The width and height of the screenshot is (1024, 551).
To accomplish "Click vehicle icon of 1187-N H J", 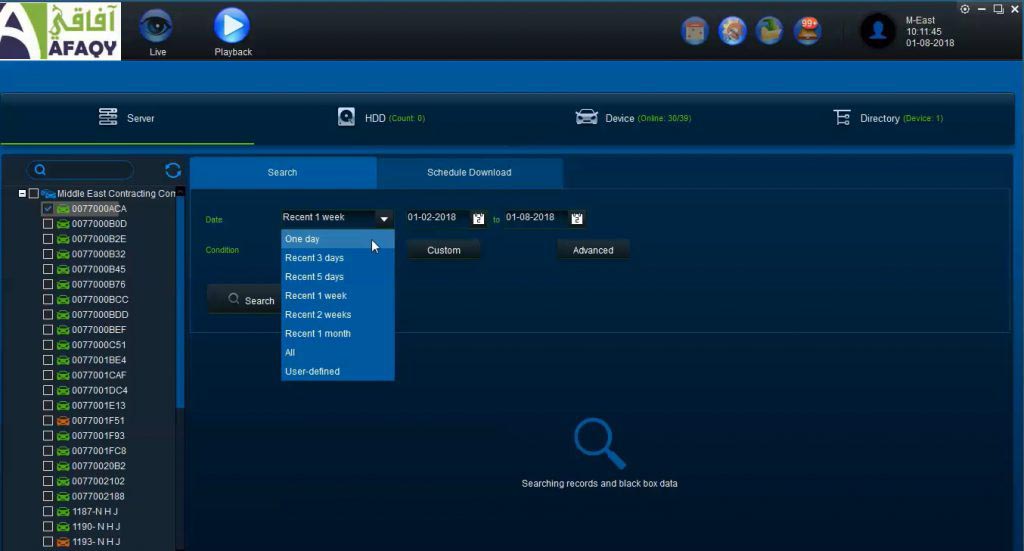I will pos(63,512).
